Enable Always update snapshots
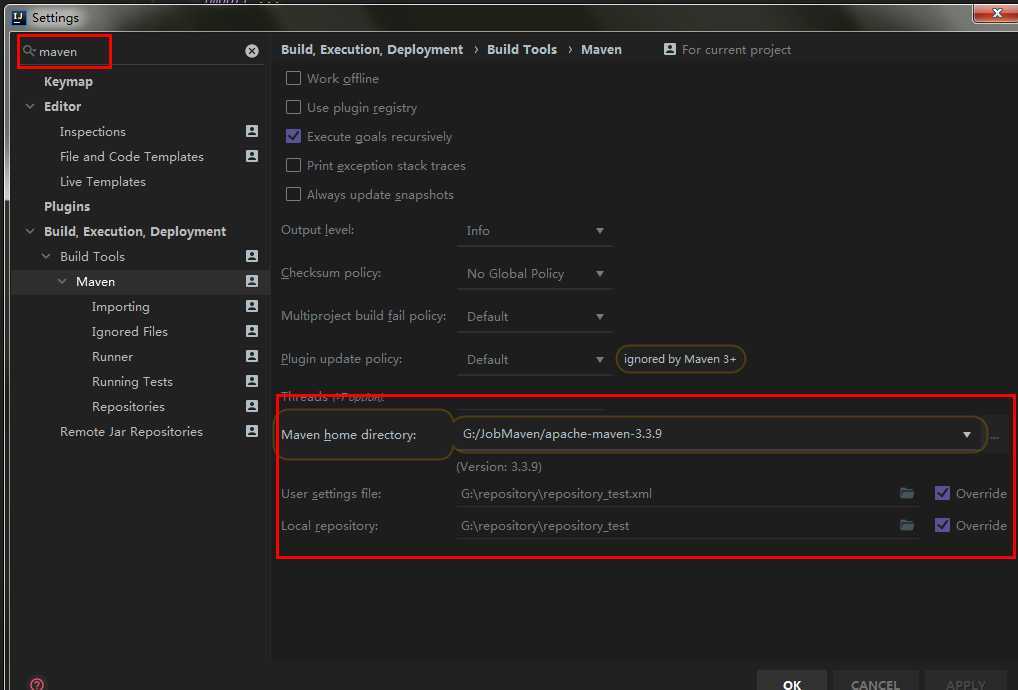The height and width of the screenshot is (690, 1018). click(x=293, y=194)
